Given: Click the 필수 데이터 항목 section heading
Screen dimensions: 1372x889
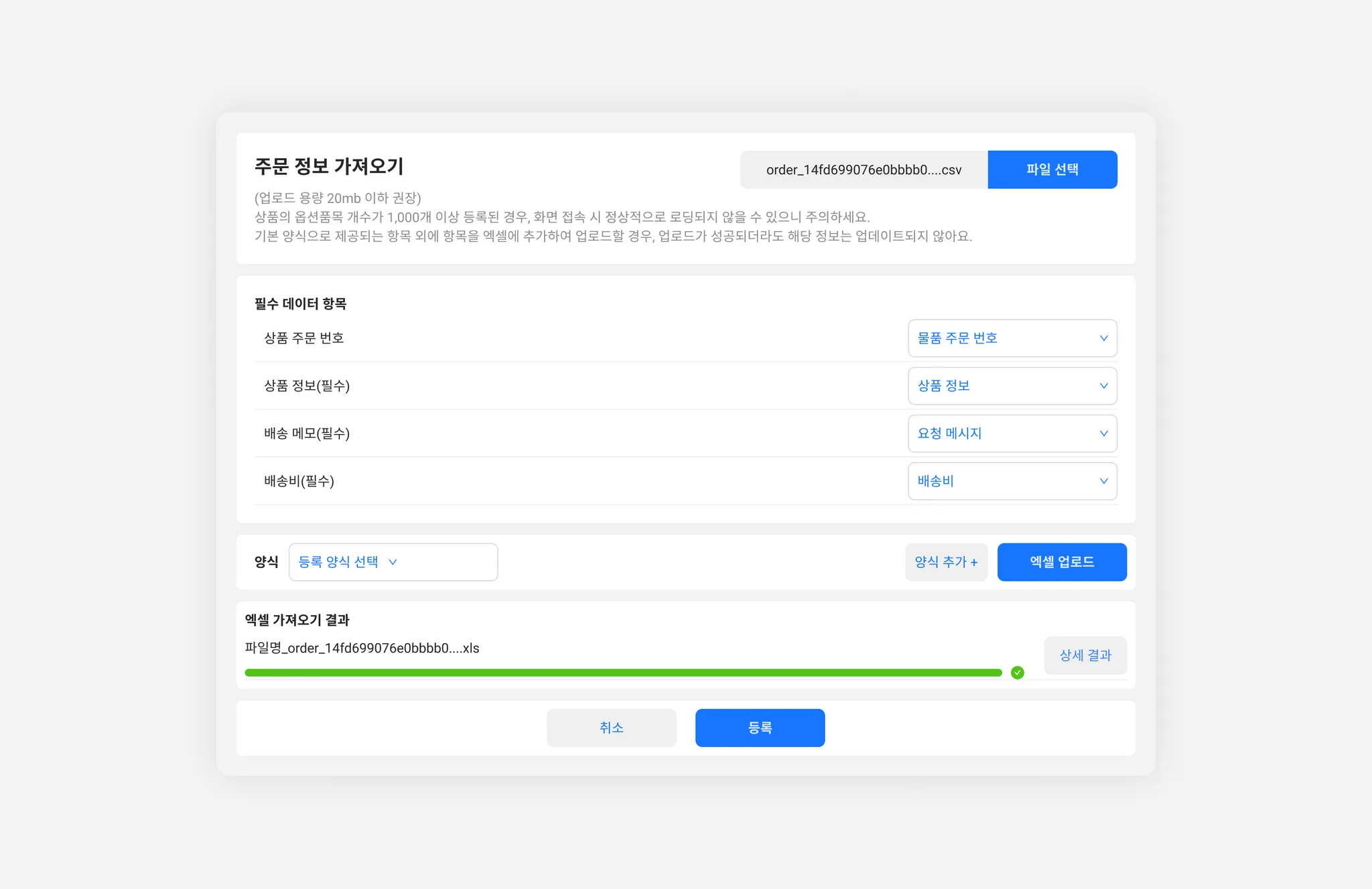Looking at the screenshot, I should pyautogui.click(x=300, y=303).
